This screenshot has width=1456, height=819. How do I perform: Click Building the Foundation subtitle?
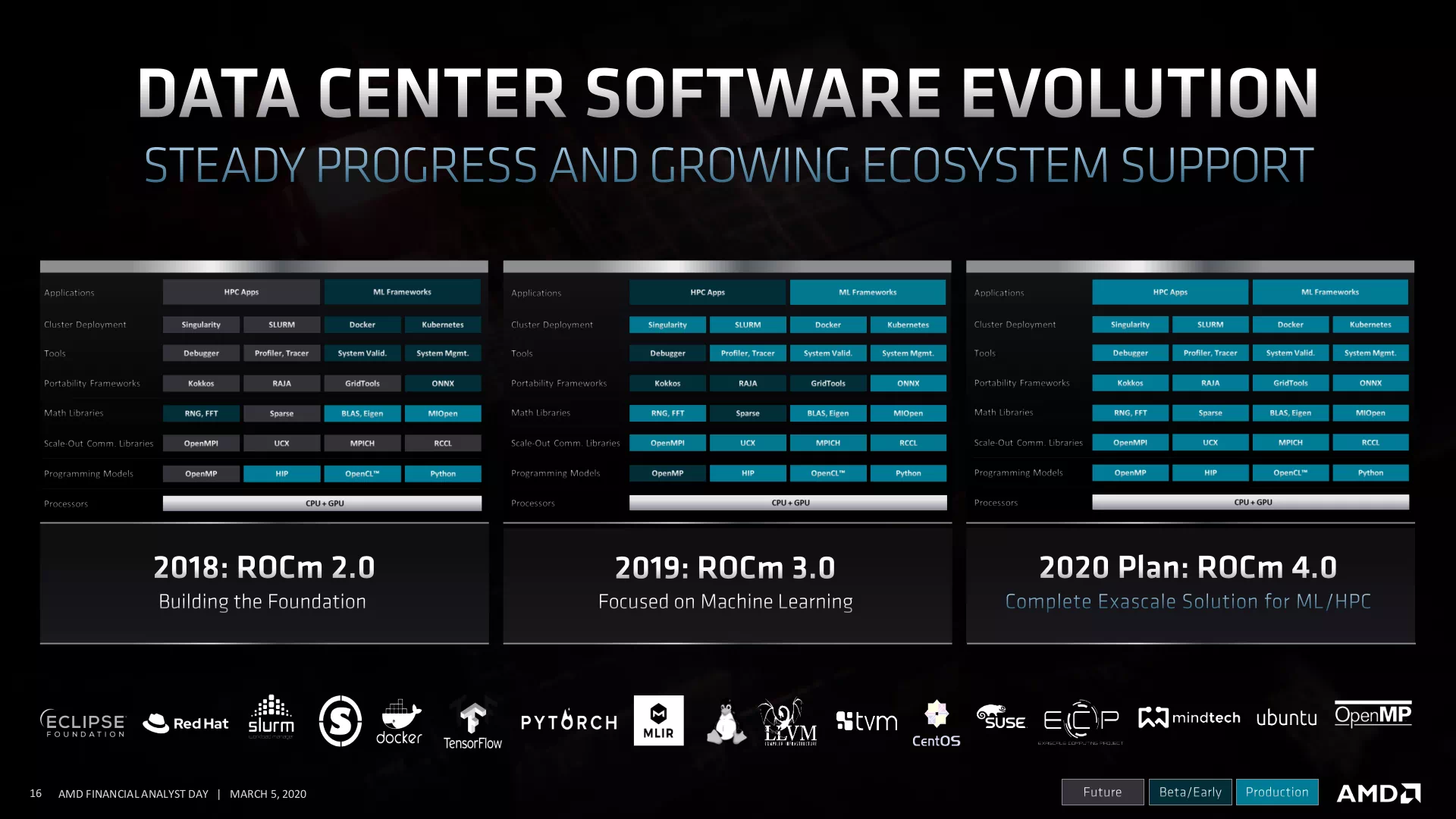click(262, 601)
